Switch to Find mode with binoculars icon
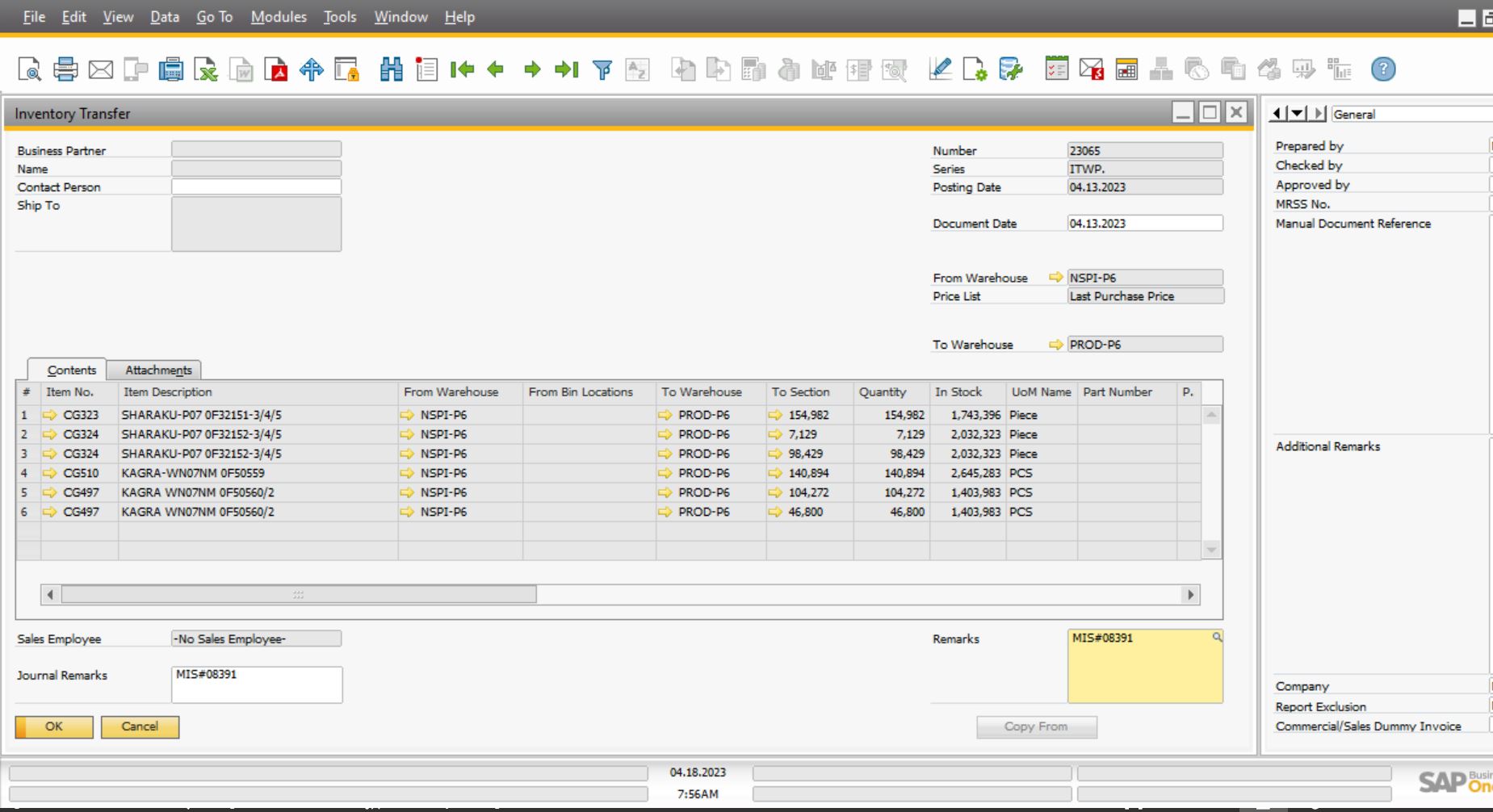The image size is (1493, 812). 392,69
